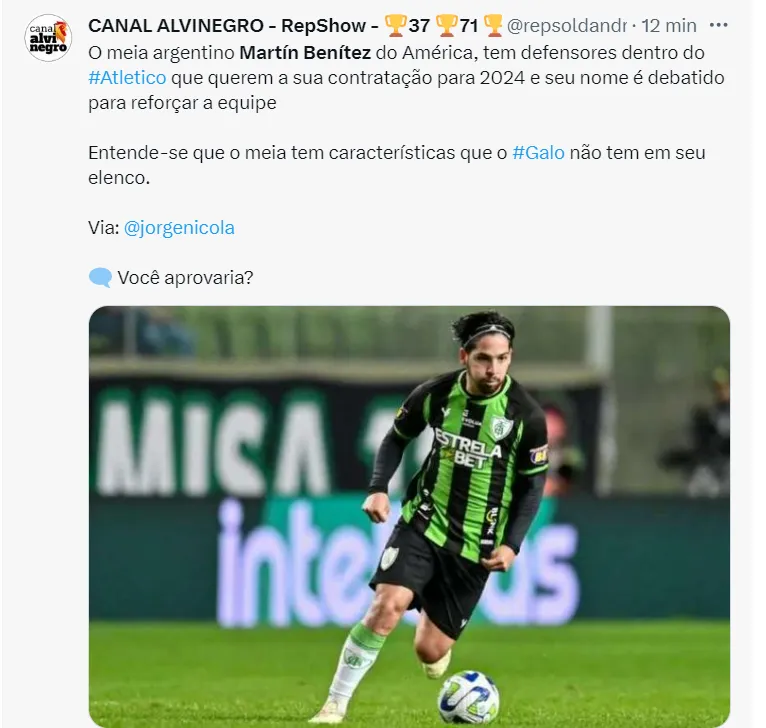Viewport: 766px width, 728px height.
Task: Click the CANAL ALVINEGRO - RepShow account name
Action: [227, 25]
